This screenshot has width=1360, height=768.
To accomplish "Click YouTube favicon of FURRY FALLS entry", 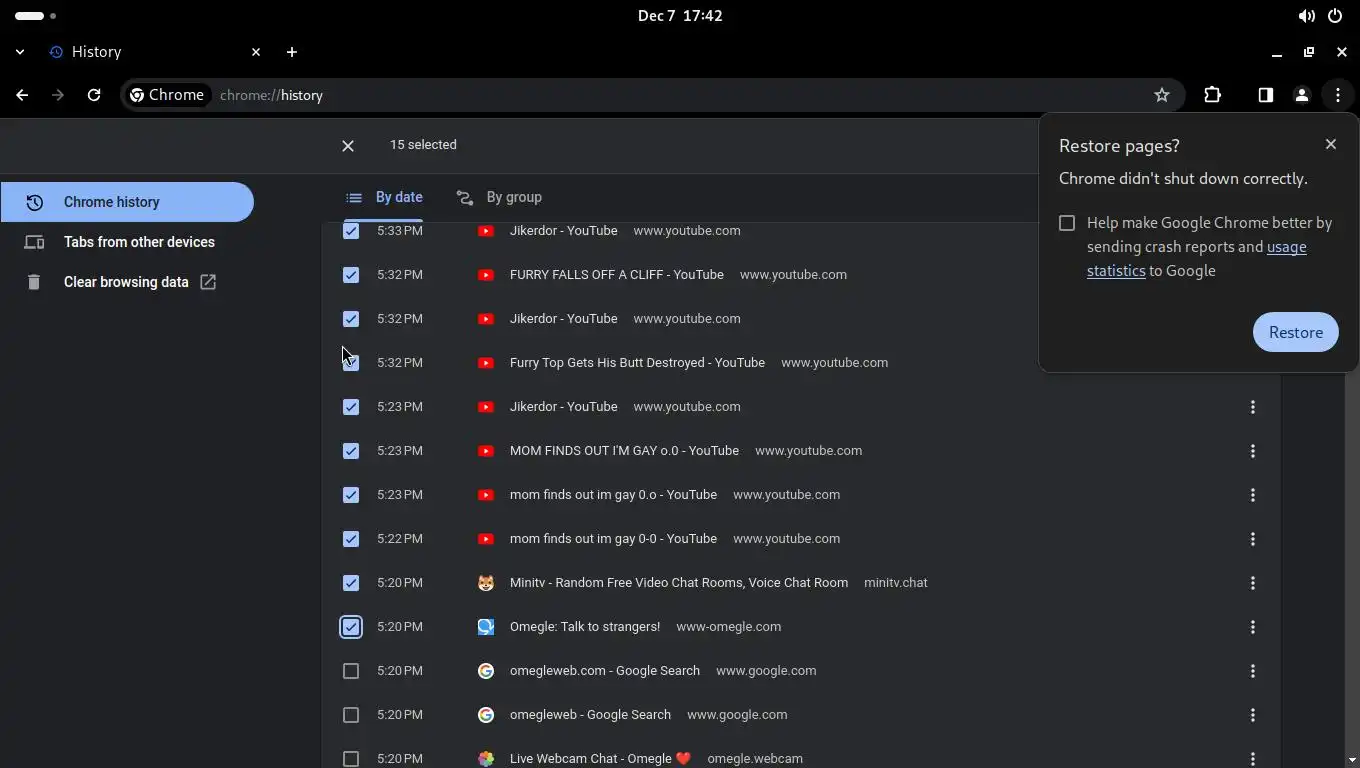I will tap(486, 275).
